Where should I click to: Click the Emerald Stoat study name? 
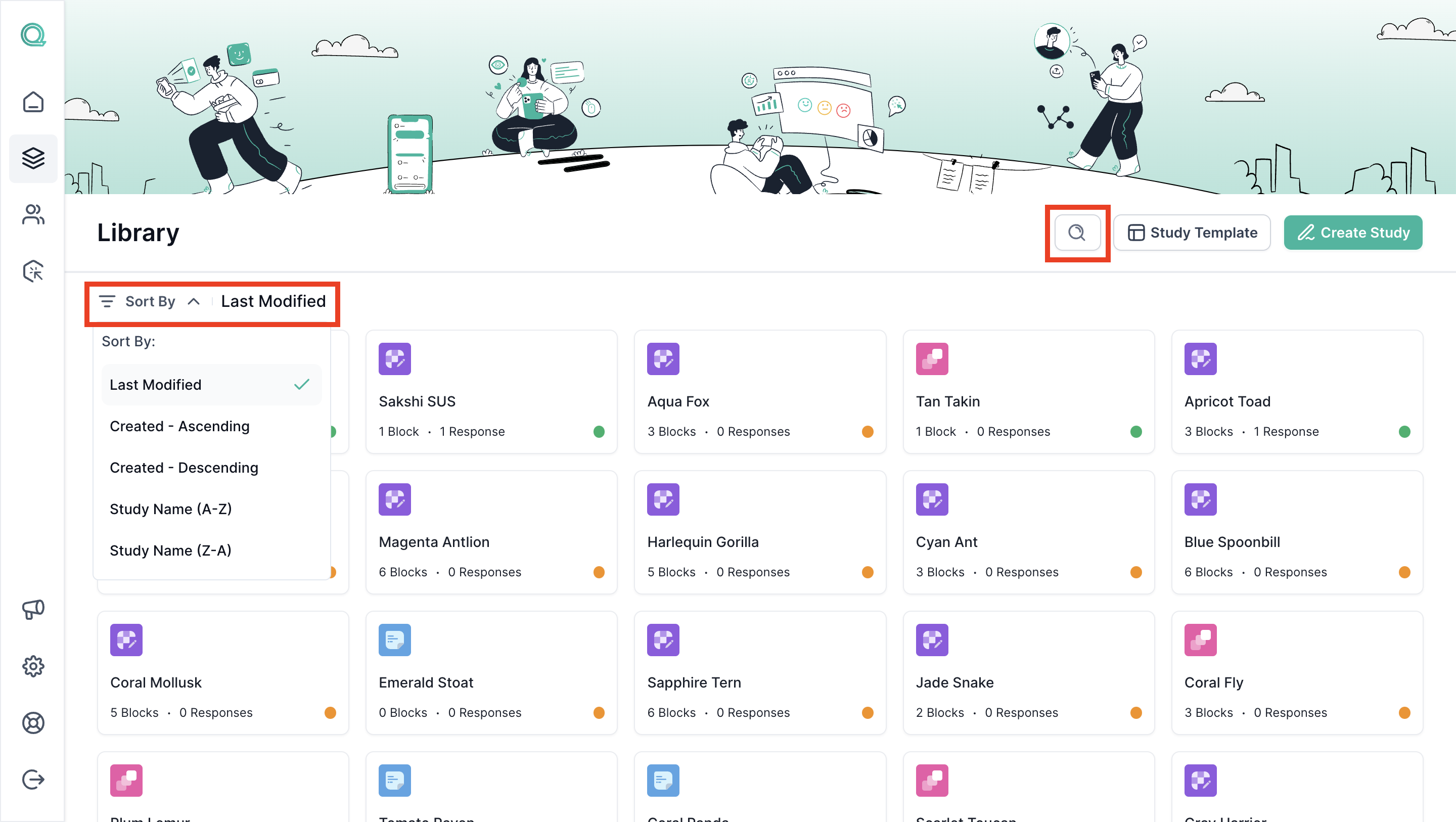click(x=426, y=682)
